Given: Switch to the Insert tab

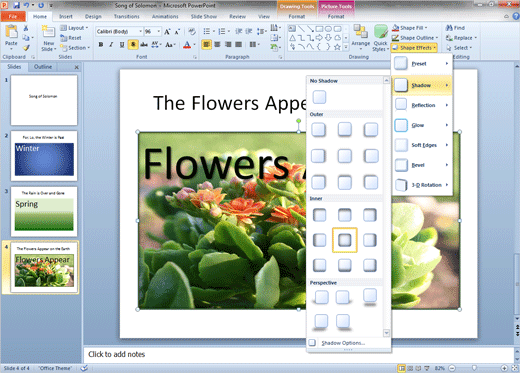Looking at the screenshot, I should (66, 16).
